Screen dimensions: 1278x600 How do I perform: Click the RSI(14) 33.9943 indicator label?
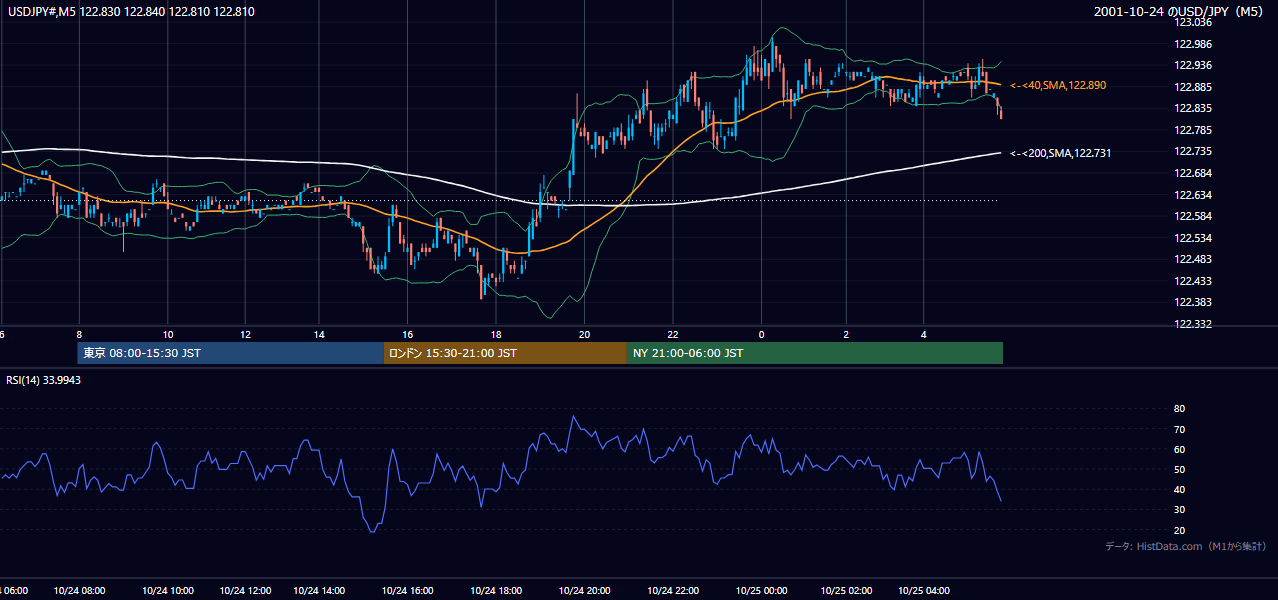tap(44, 380)
